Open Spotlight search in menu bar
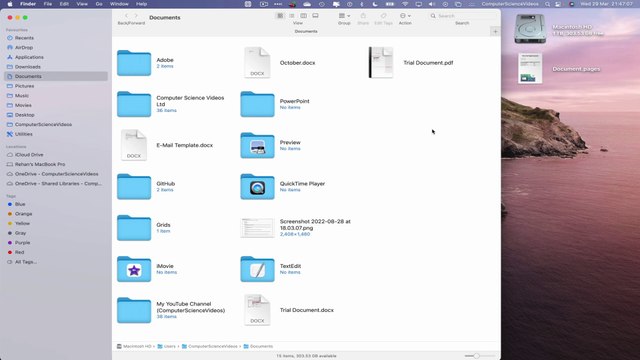 [547, 4]
